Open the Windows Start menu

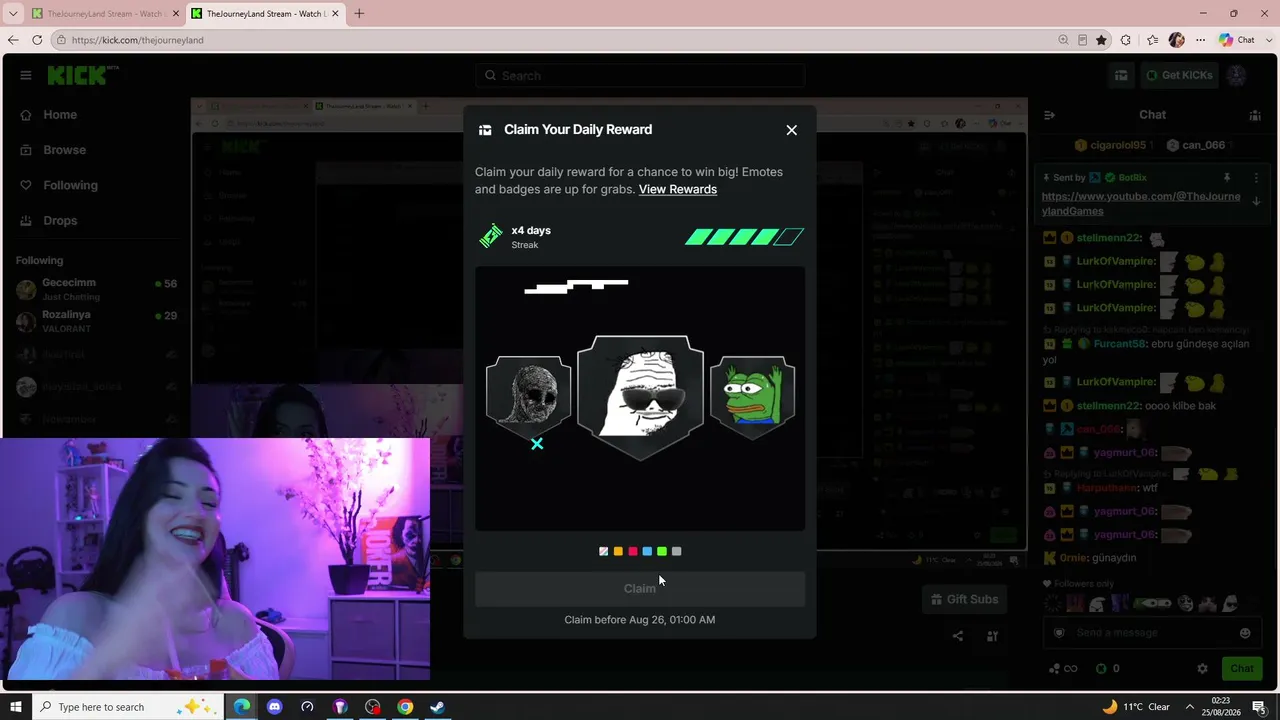(16, 707)
